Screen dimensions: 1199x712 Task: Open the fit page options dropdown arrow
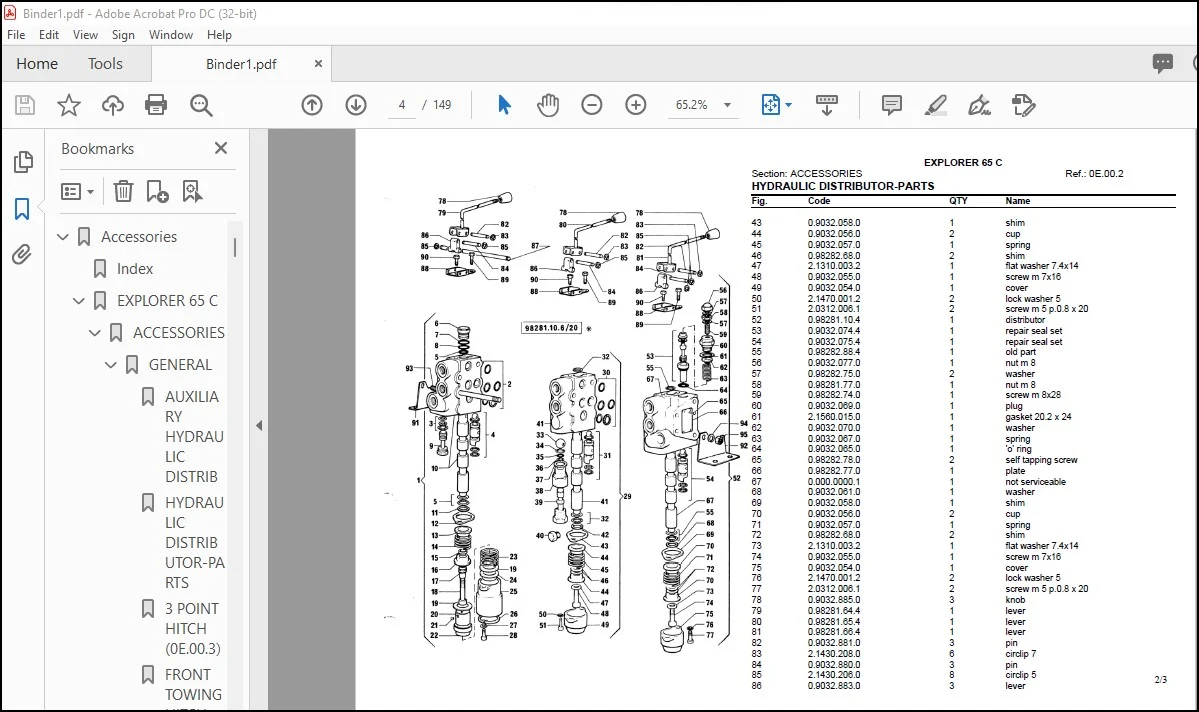788,105
